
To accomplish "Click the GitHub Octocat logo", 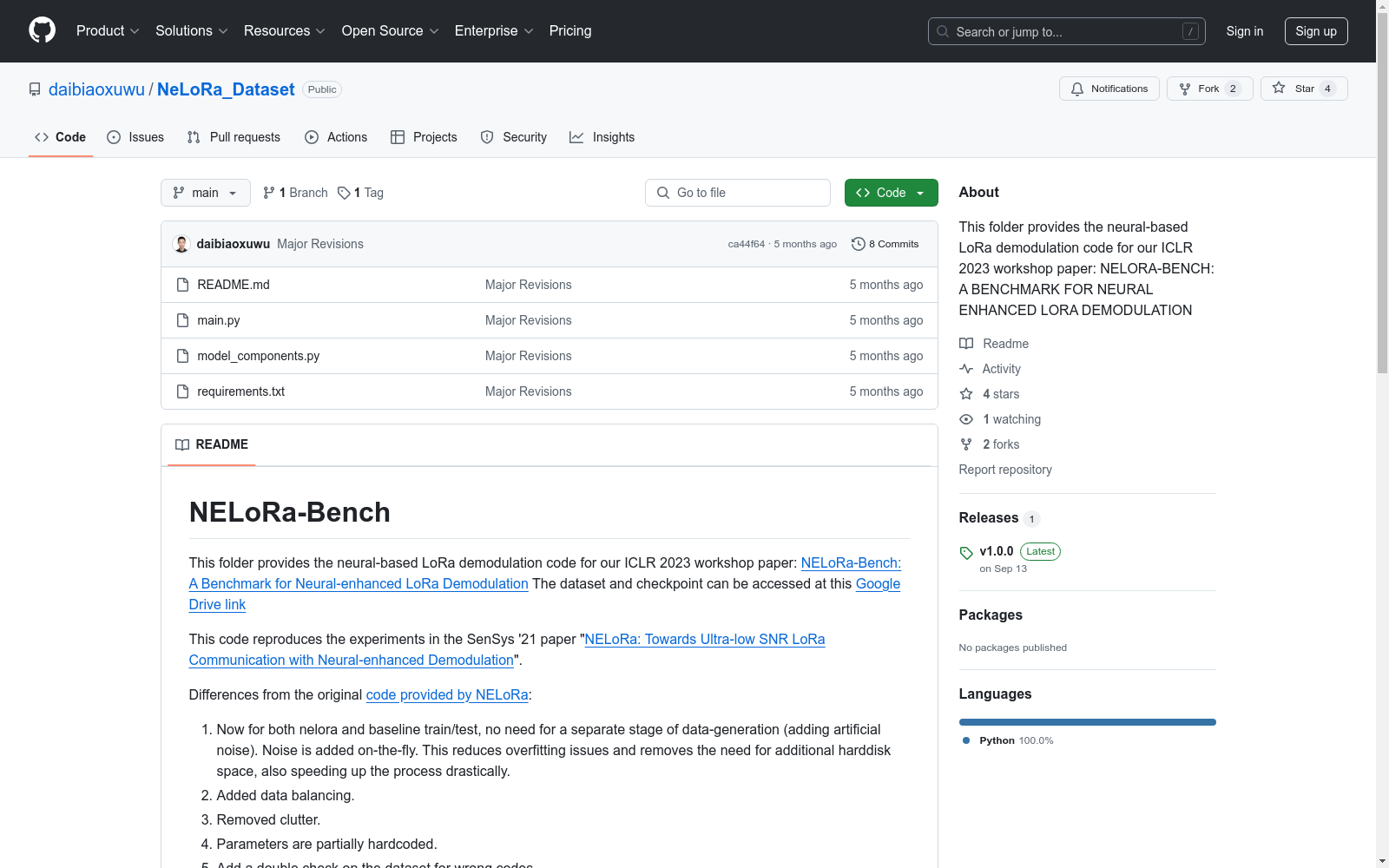I will pyautogui.click(x=42, y=30).
